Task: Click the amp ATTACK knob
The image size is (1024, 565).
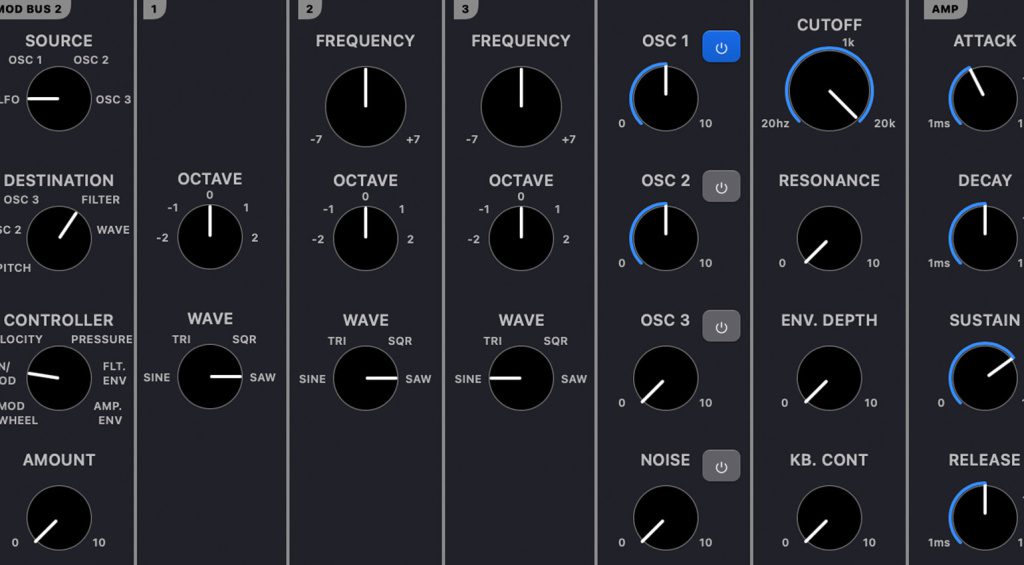Action: [x=984, y=98]
